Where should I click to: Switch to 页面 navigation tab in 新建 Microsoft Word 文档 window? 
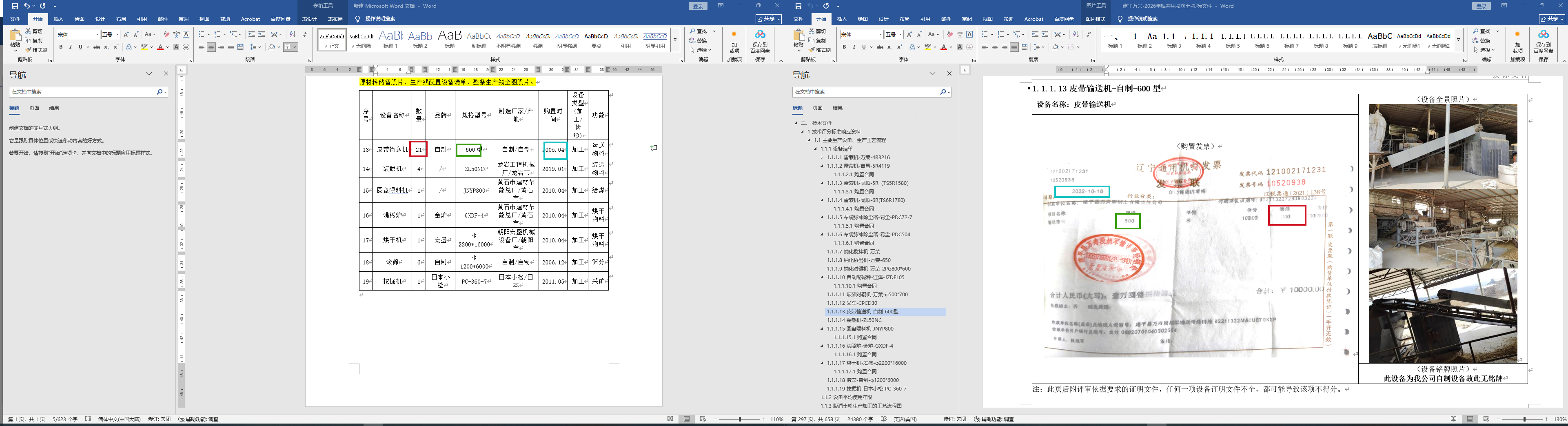pos(34,108)
